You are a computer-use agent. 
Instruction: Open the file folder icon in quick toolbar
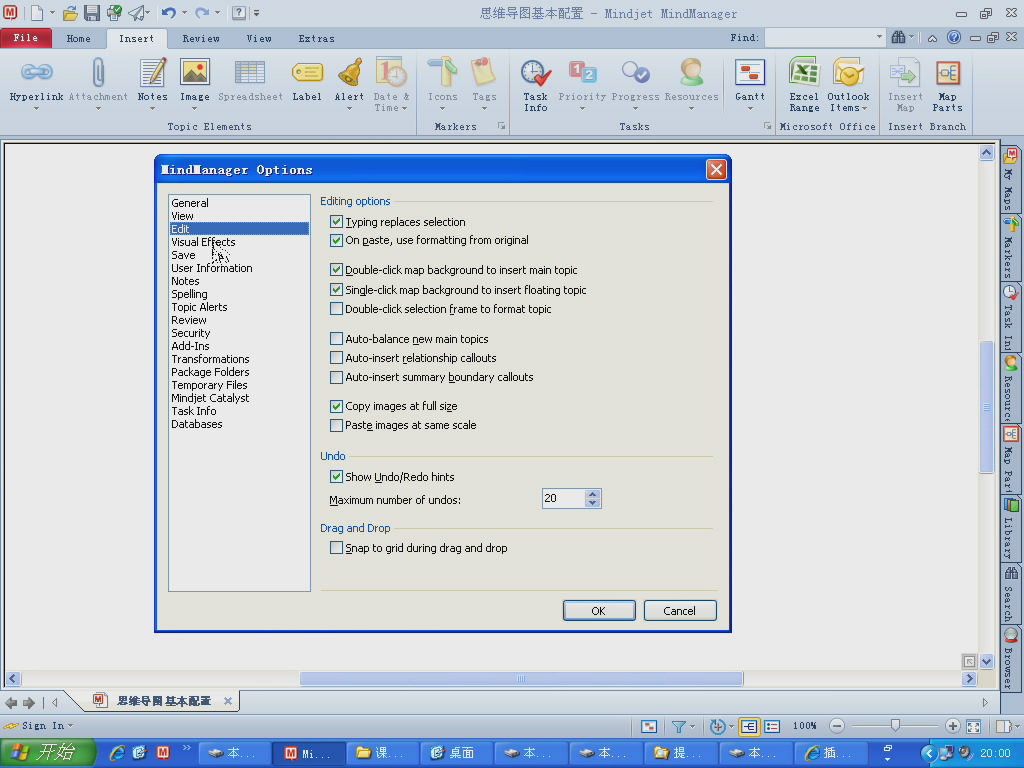[x=70, y=12]
